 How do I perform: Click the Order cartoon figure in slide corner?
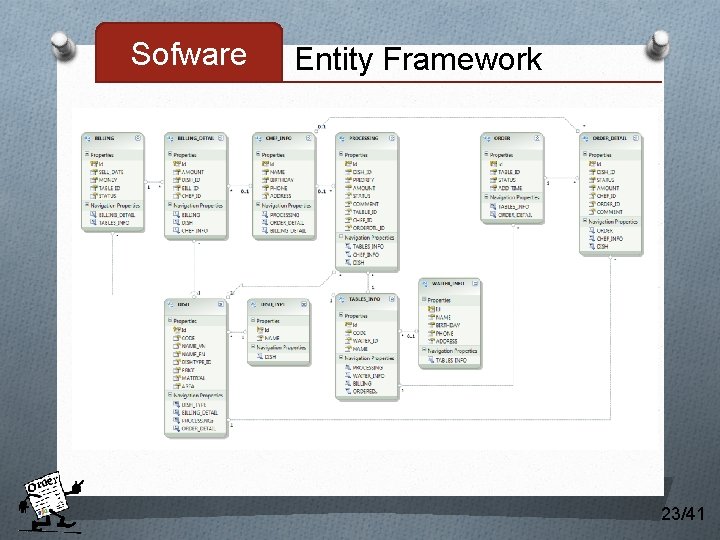click(x=49, y=502)
